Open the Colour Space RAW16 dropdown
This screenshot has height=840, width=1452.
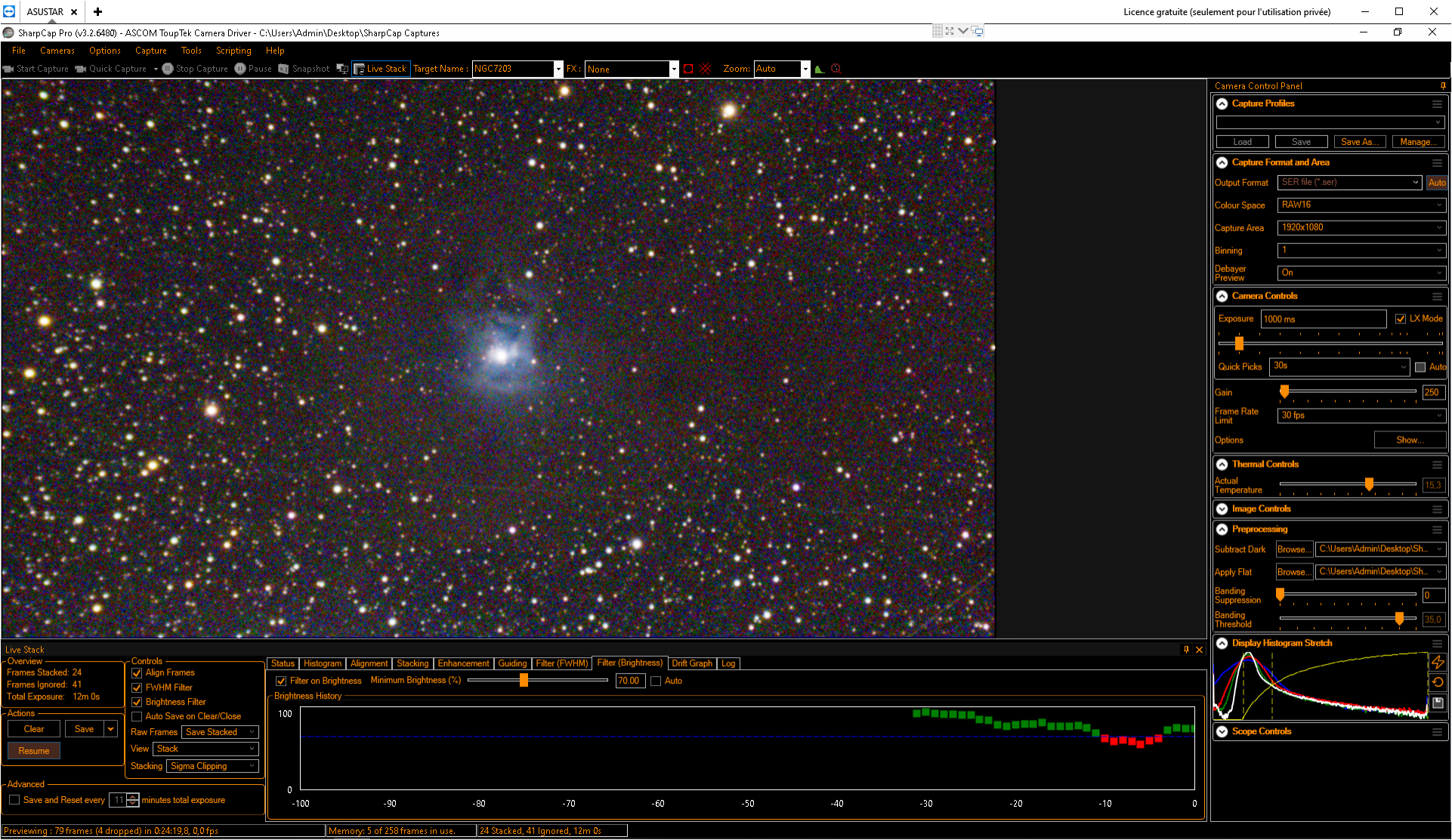[1361, 205]
